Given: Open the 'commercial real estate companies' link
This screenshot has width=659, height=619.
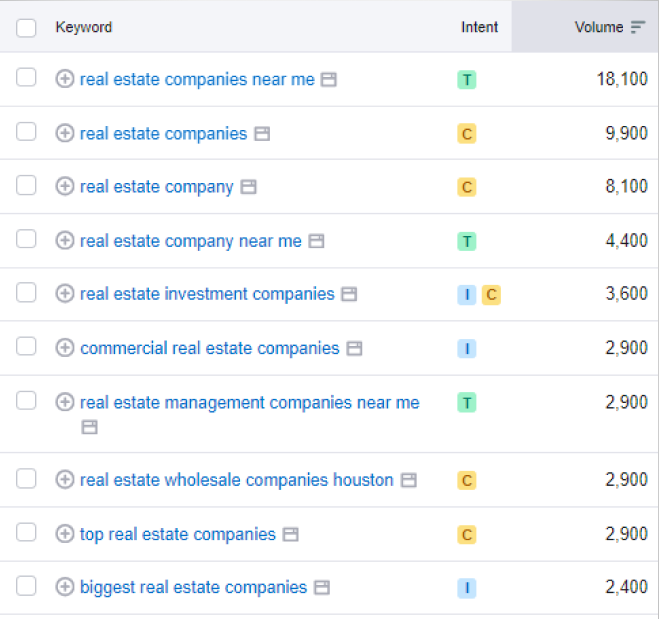Looking at the screenshot, I should click(x=209, y=348).
